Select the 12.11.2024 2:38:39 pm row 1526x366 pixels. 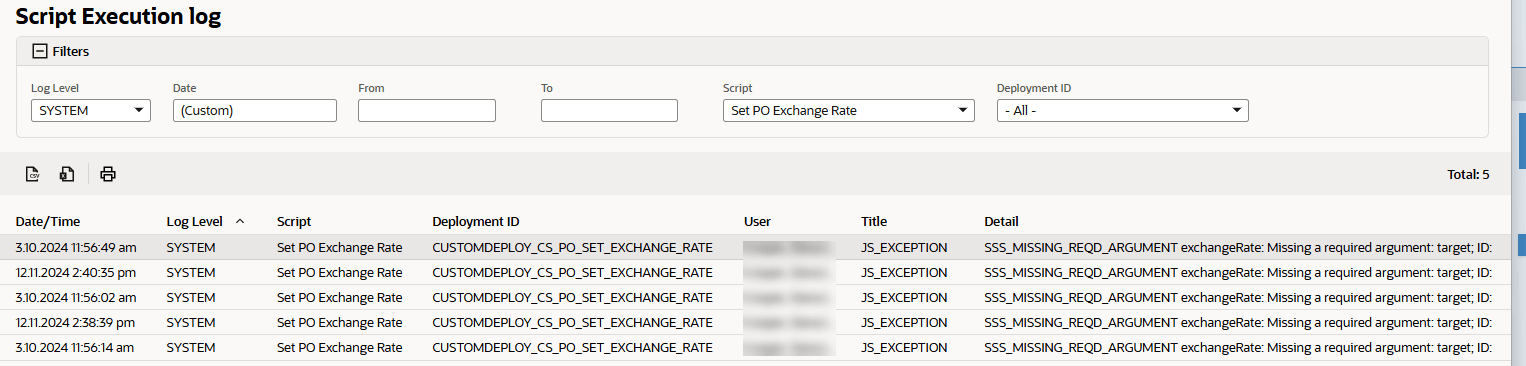tap(755, 322)
